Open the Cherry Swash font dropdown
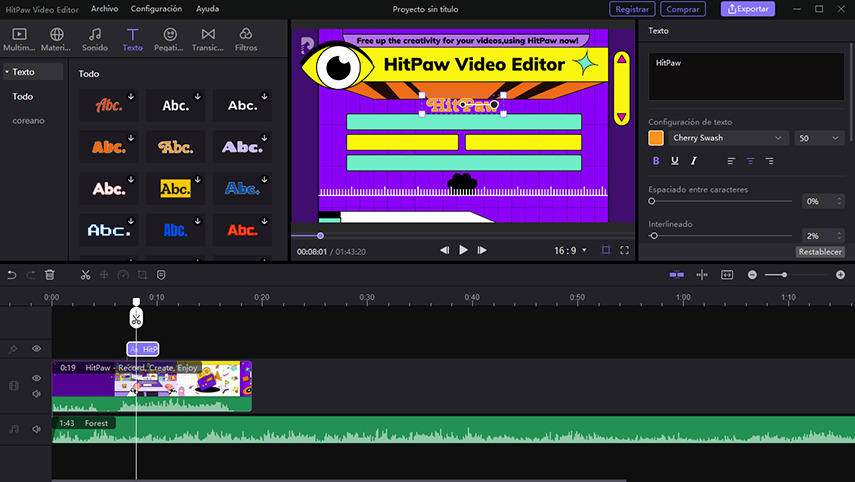The image size is (855, 482). 728,138
